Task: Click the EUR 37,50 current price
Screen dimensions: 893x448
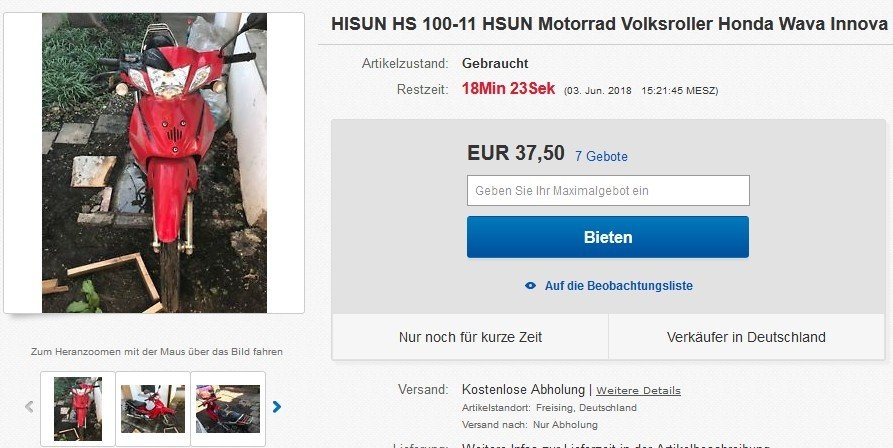Action: 516,153
